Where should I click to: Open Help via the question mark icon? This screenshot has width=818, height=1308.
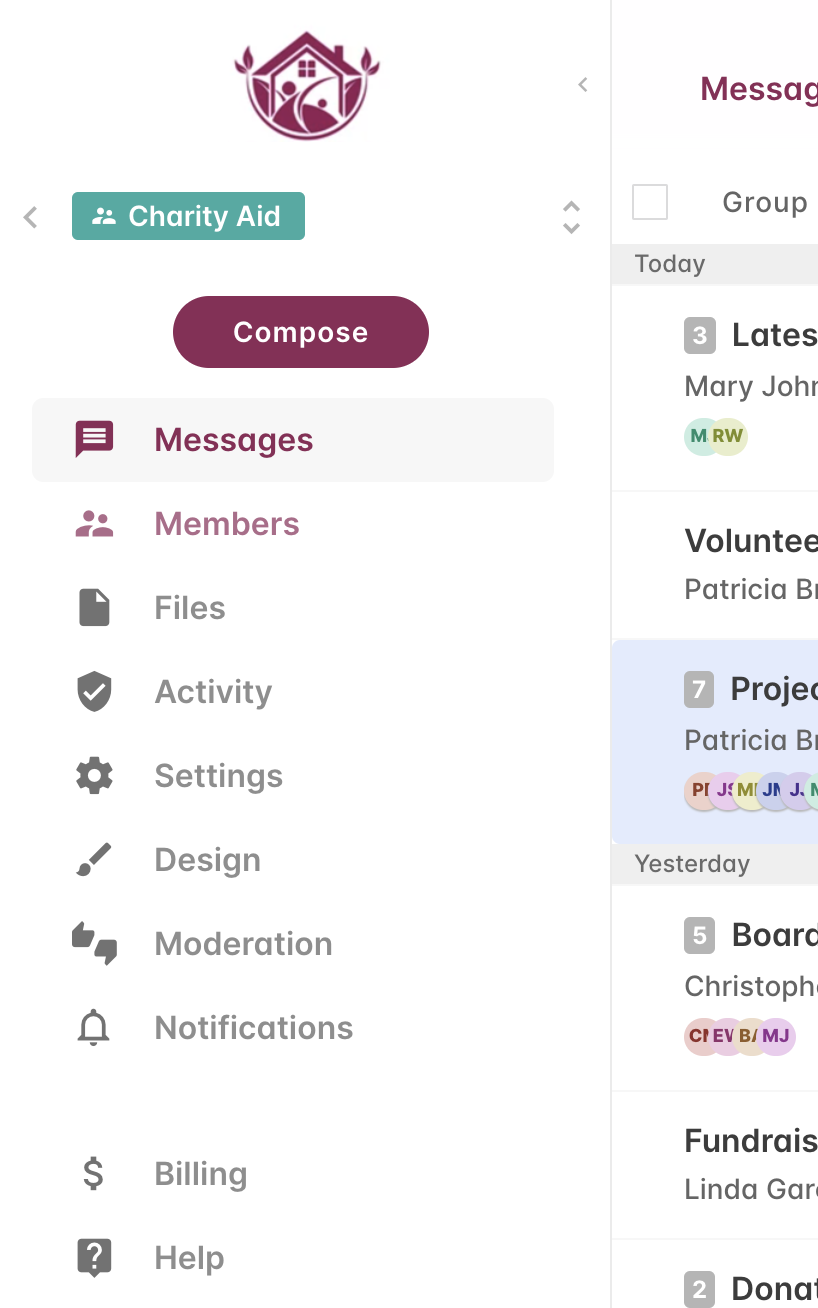(94, 1258)
